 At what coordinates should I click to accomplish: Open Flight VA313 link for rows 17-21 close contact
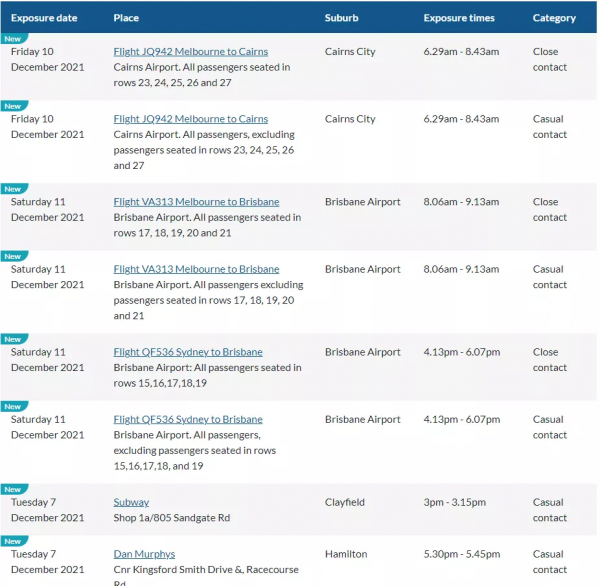(x=196, y=202)
